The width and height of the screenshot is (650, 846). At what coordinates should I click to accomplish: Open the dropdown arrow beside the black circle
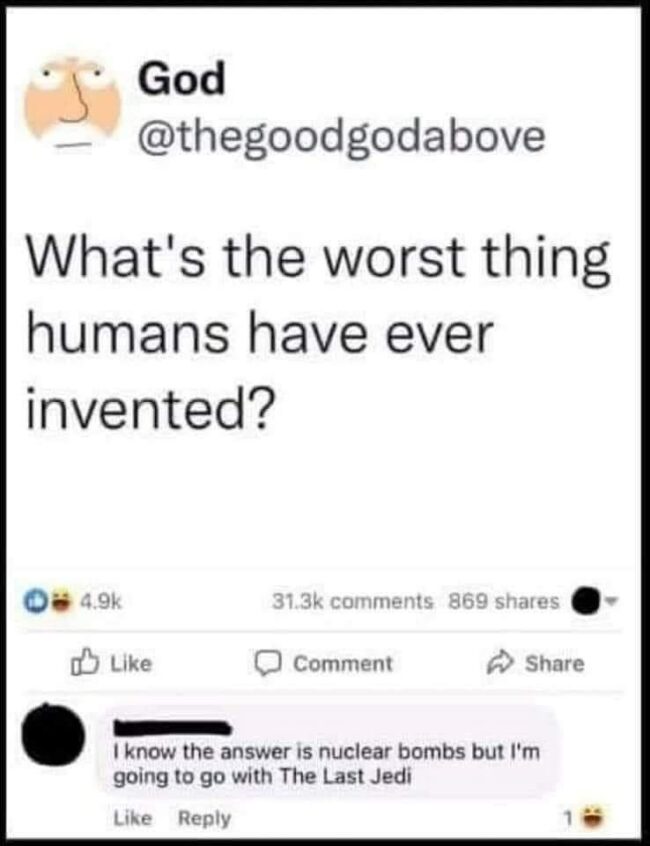pyautogui.click(x=610, y=599)
